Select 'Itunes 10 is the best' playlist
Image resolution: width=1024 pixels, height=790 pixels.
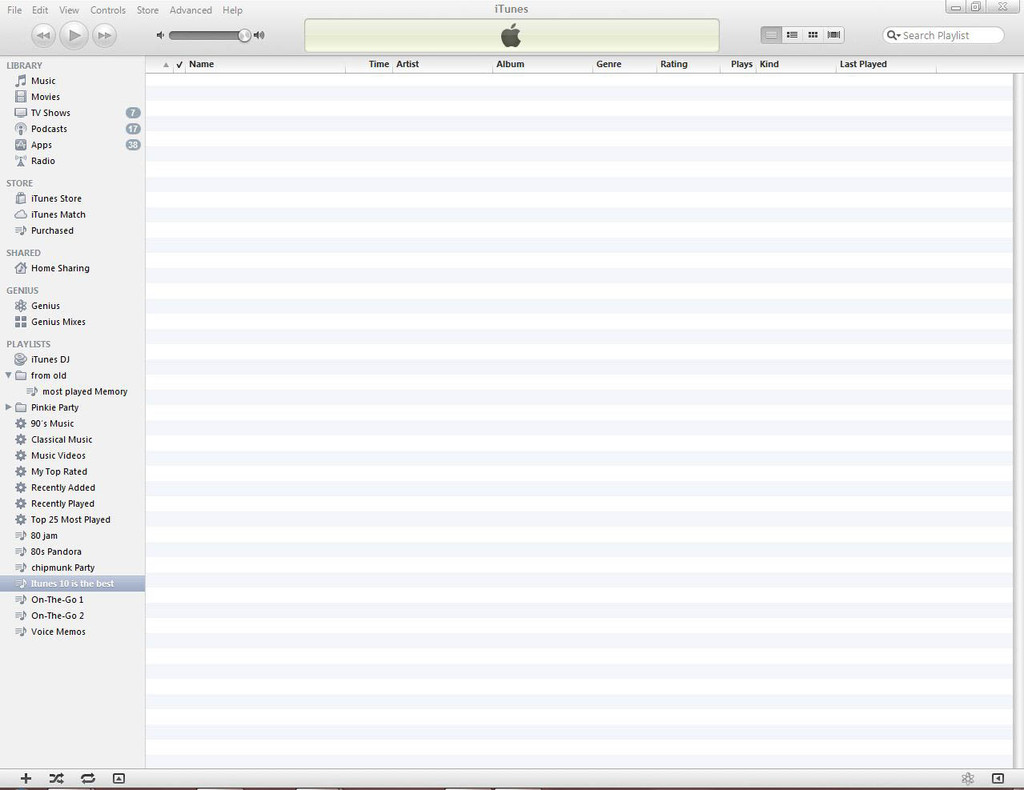(72, 584)
